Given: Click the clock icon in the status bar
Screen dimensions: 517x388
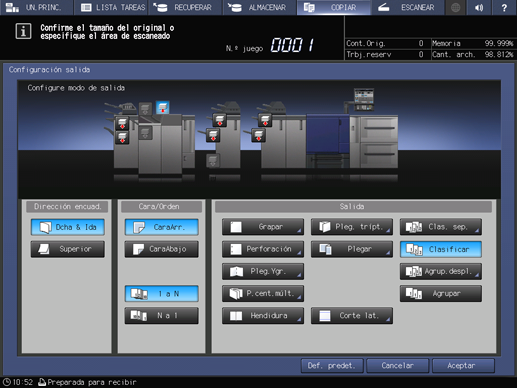Looking at the screenshot, I should click(x=6, y=382).
